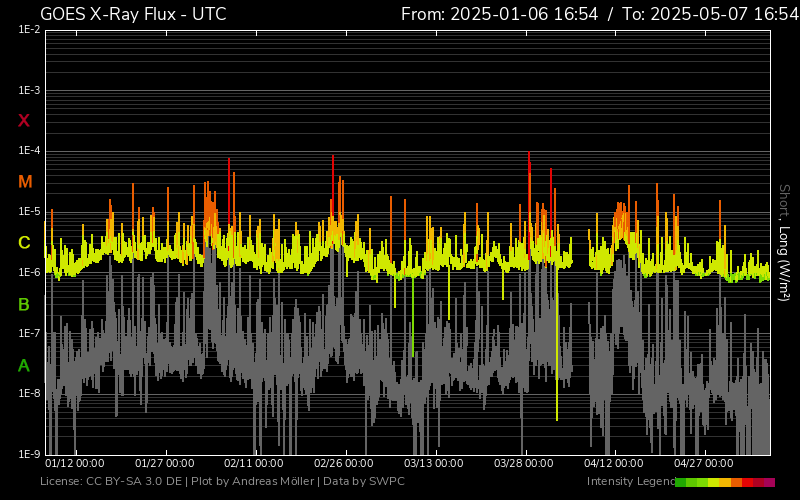This screenshot has height=500, width=800.
Task: Click the green B flare class label
Action: point(24,305)
